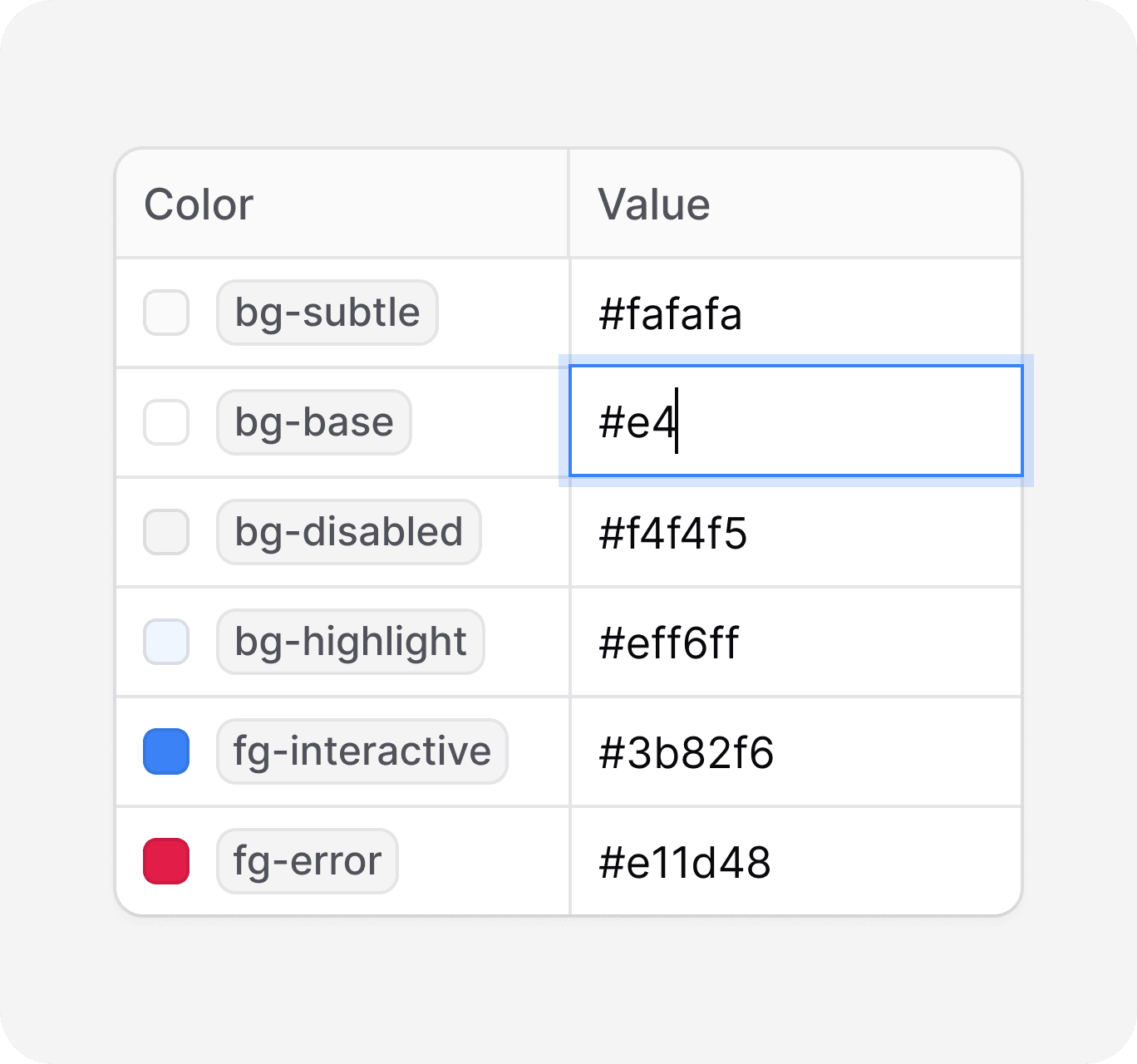The height and width of the screenshot is (1064, 1137).
Task: Click the bg-disabled token tag
Action: tap(349, 532)
